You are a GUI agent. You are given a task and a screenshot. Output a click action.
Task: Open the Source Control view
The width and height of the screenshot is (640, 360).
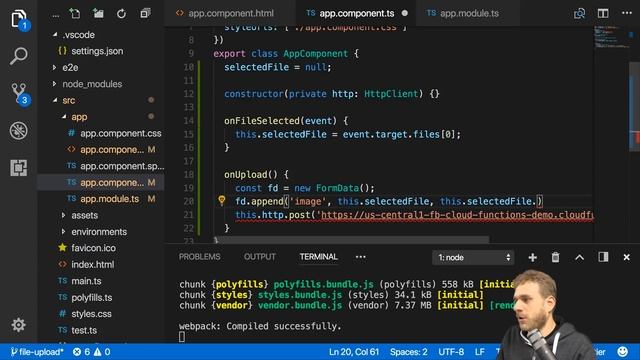(x=18, y=93)
